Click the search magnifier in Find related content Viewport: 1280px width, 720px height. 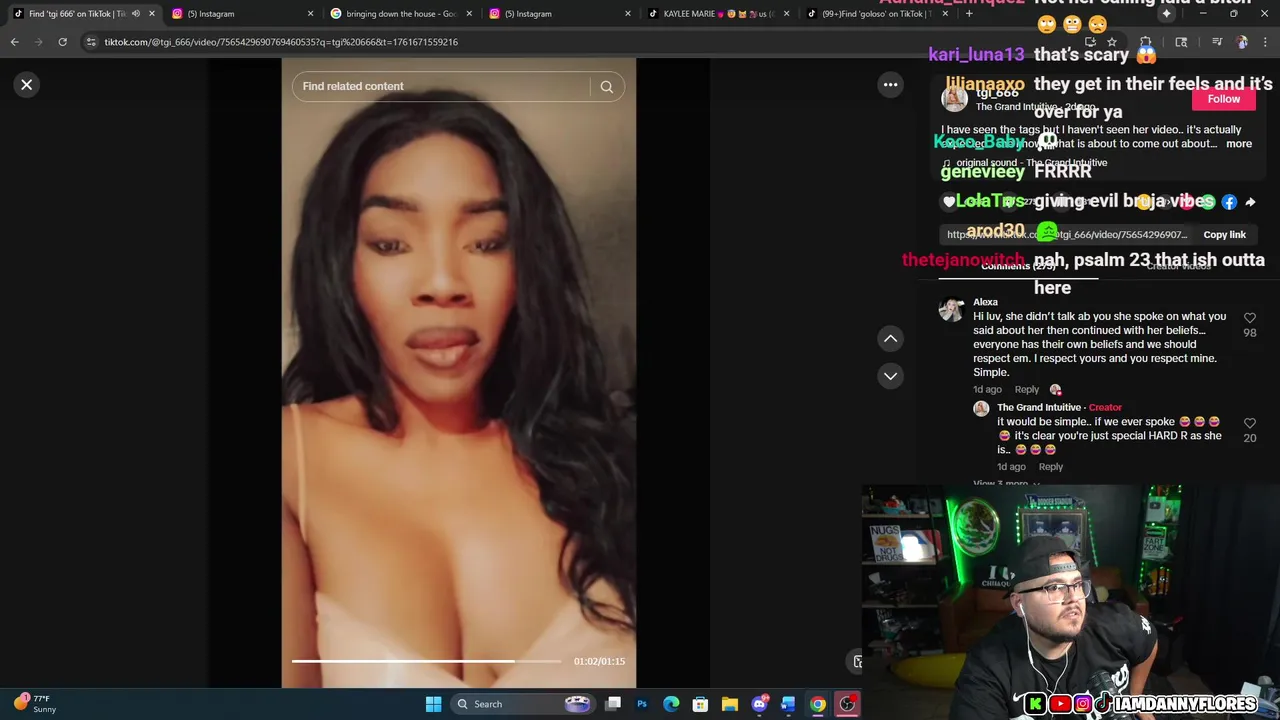(x=606, y=87)
